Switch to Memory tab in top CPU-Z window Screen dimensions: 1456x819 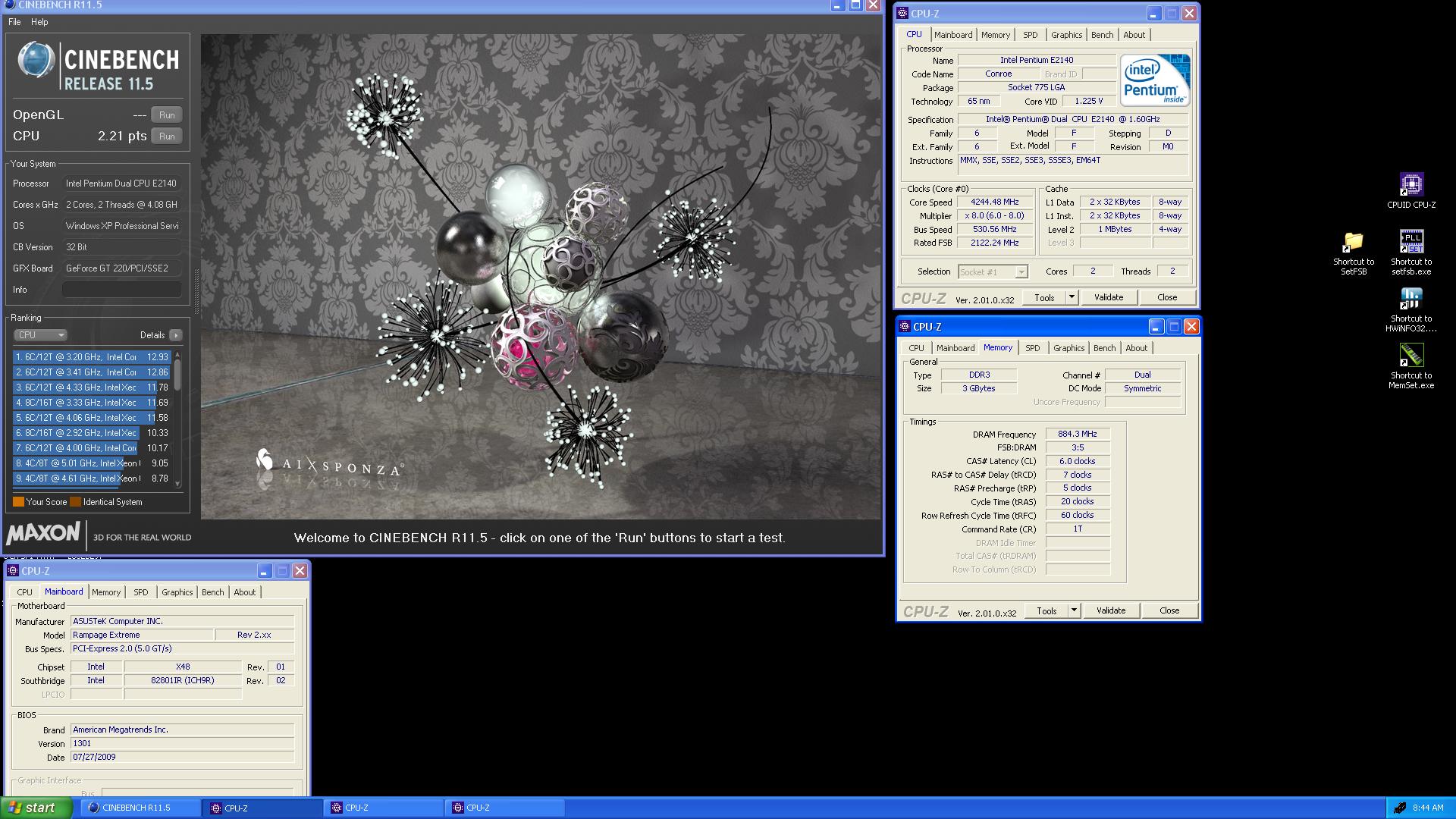(x=996, y=35)
